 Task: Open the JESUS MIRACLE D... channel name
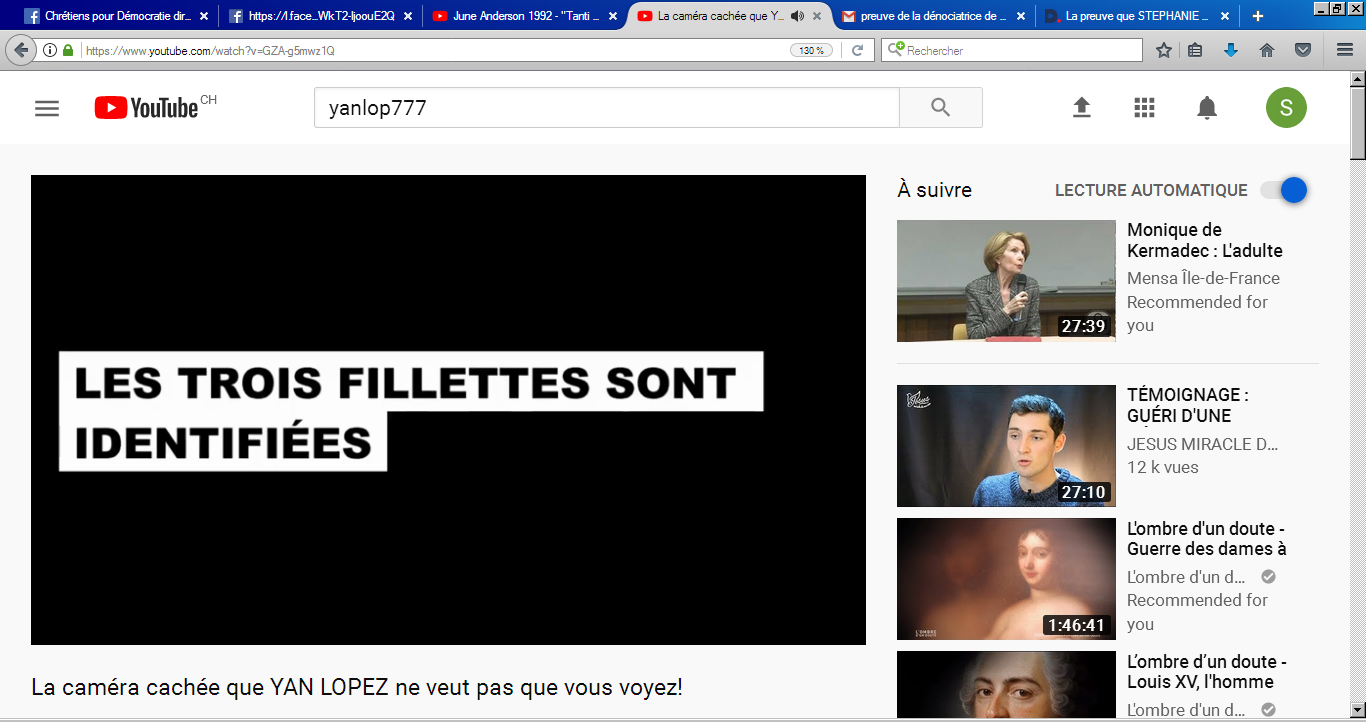[1202, 444]
